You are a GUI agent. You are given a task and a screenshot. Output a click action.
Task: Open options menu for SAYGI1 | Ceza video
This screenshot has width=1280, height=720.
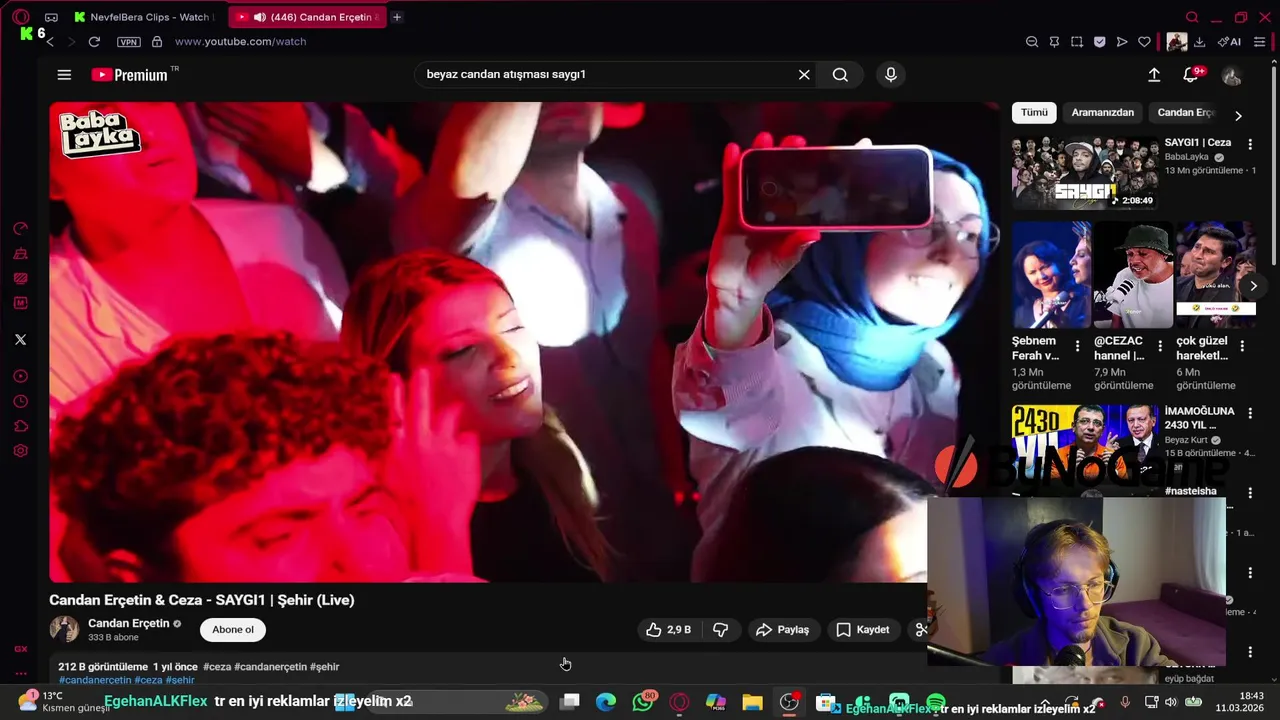(1250, 144)
